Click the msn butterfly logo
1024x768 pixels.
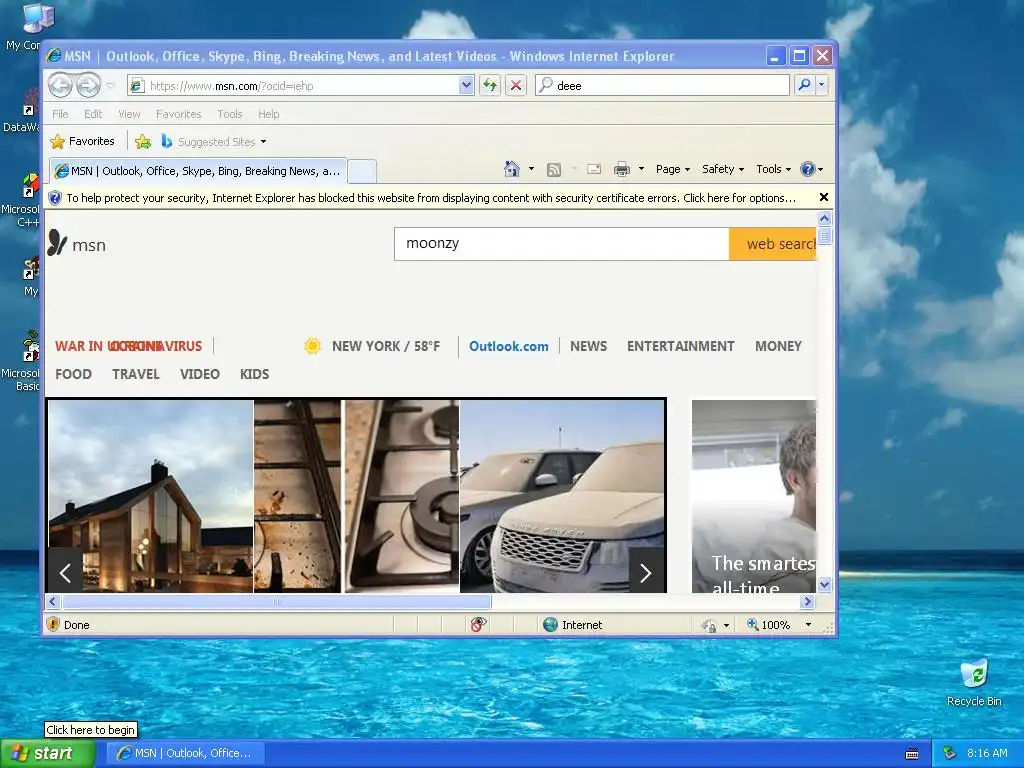[57, 243]
